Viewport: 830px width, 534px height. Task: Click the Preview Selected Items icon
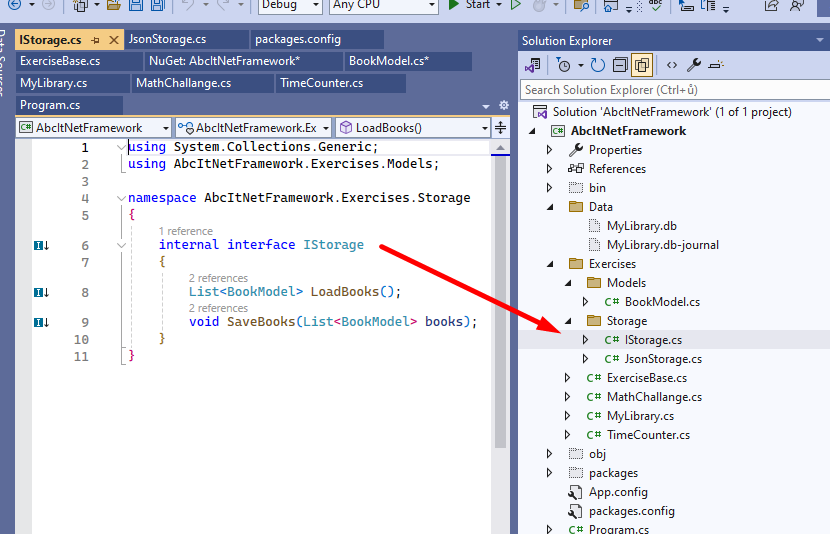tap(716, 65)
